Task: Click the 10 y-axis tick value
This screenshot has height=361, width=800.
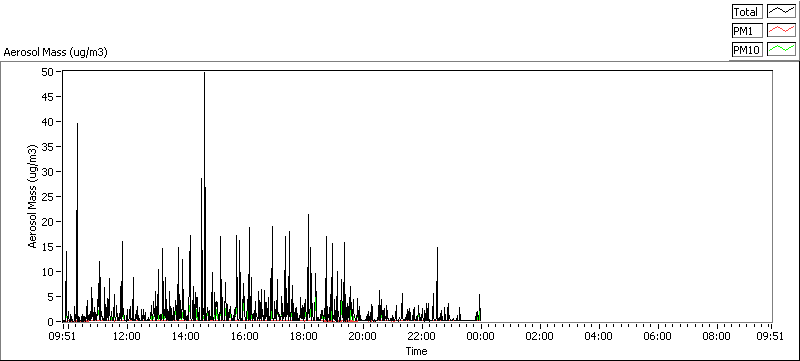Action: (x=47, y=272)
